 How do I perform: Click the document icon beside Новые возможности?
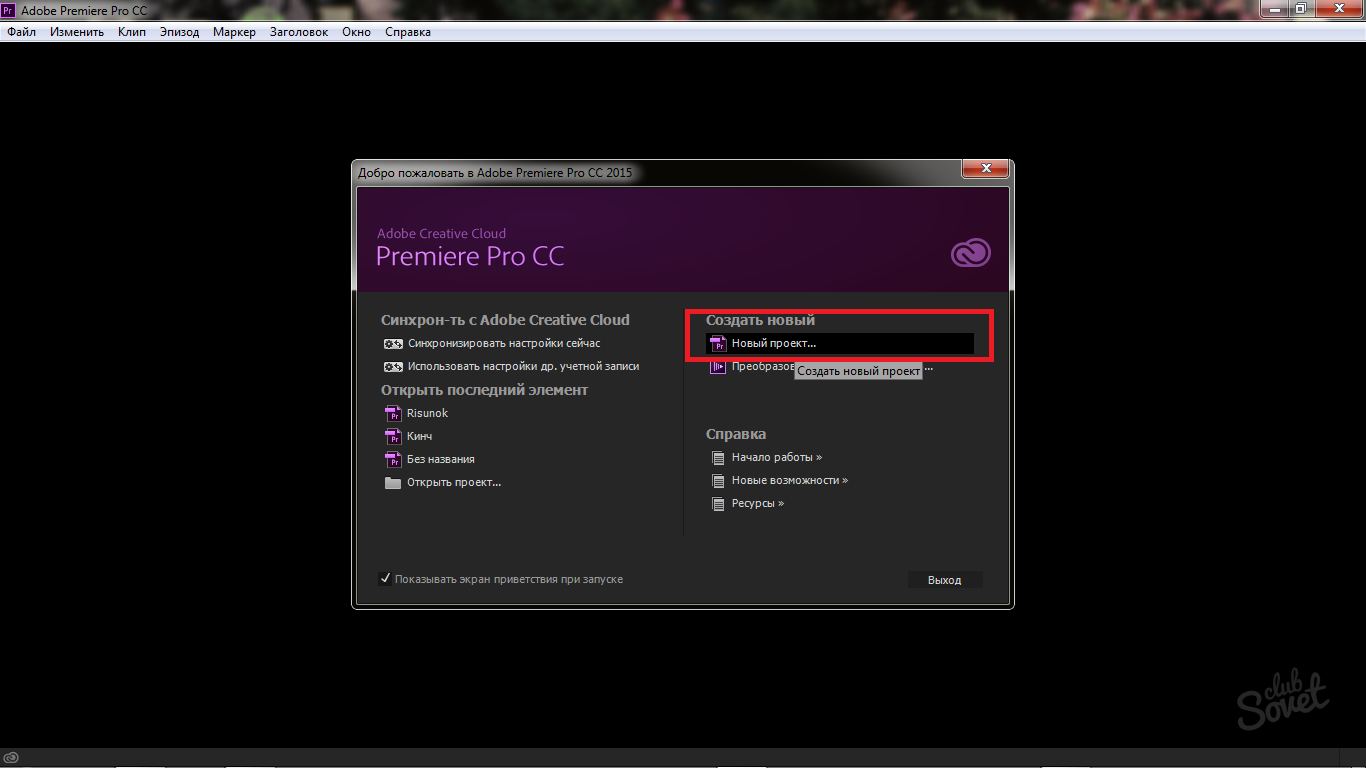tap(717, 481)
